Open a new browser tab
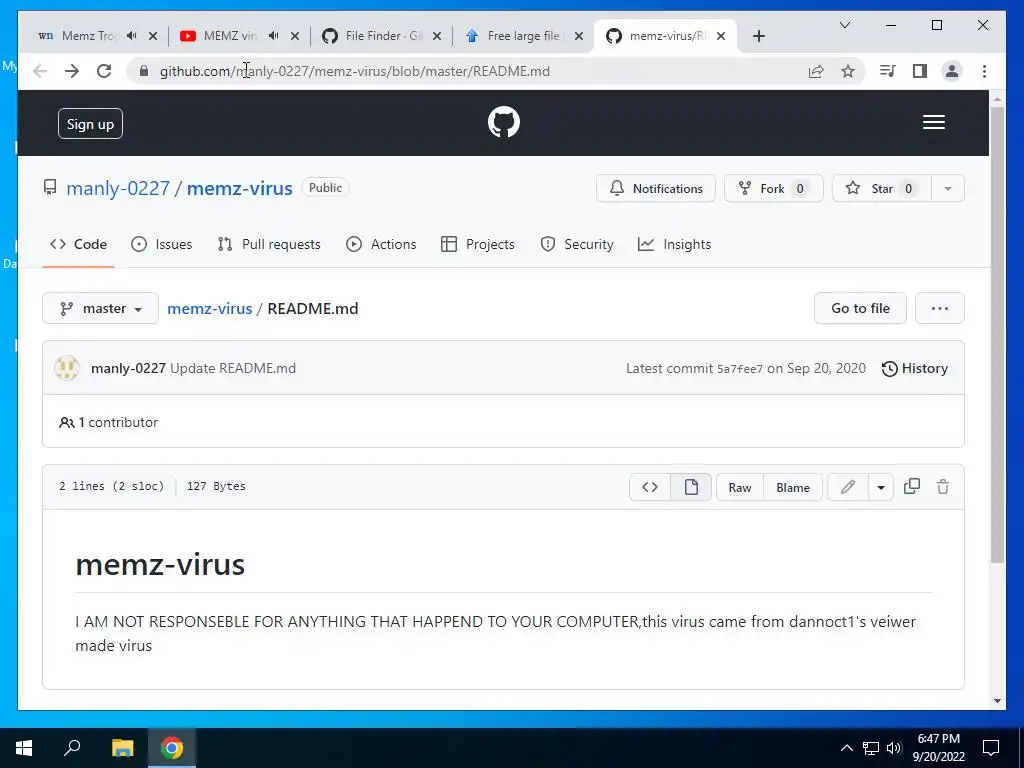The width and height of the screenshot is (1024, 768). click(x=758, y=36)
